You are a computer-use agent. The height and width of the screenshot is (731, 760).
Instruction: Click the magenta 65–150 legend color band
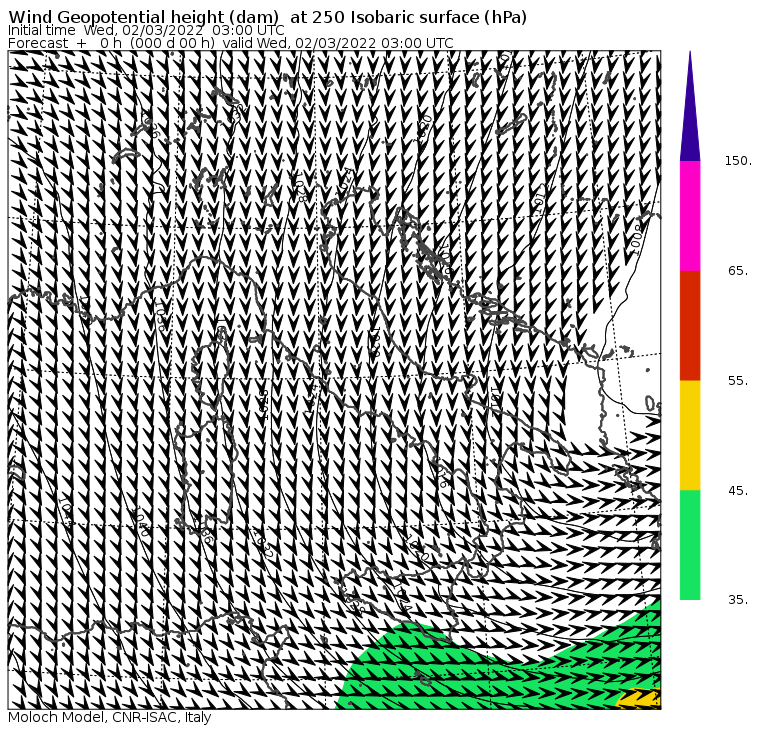tap(690, 216)
